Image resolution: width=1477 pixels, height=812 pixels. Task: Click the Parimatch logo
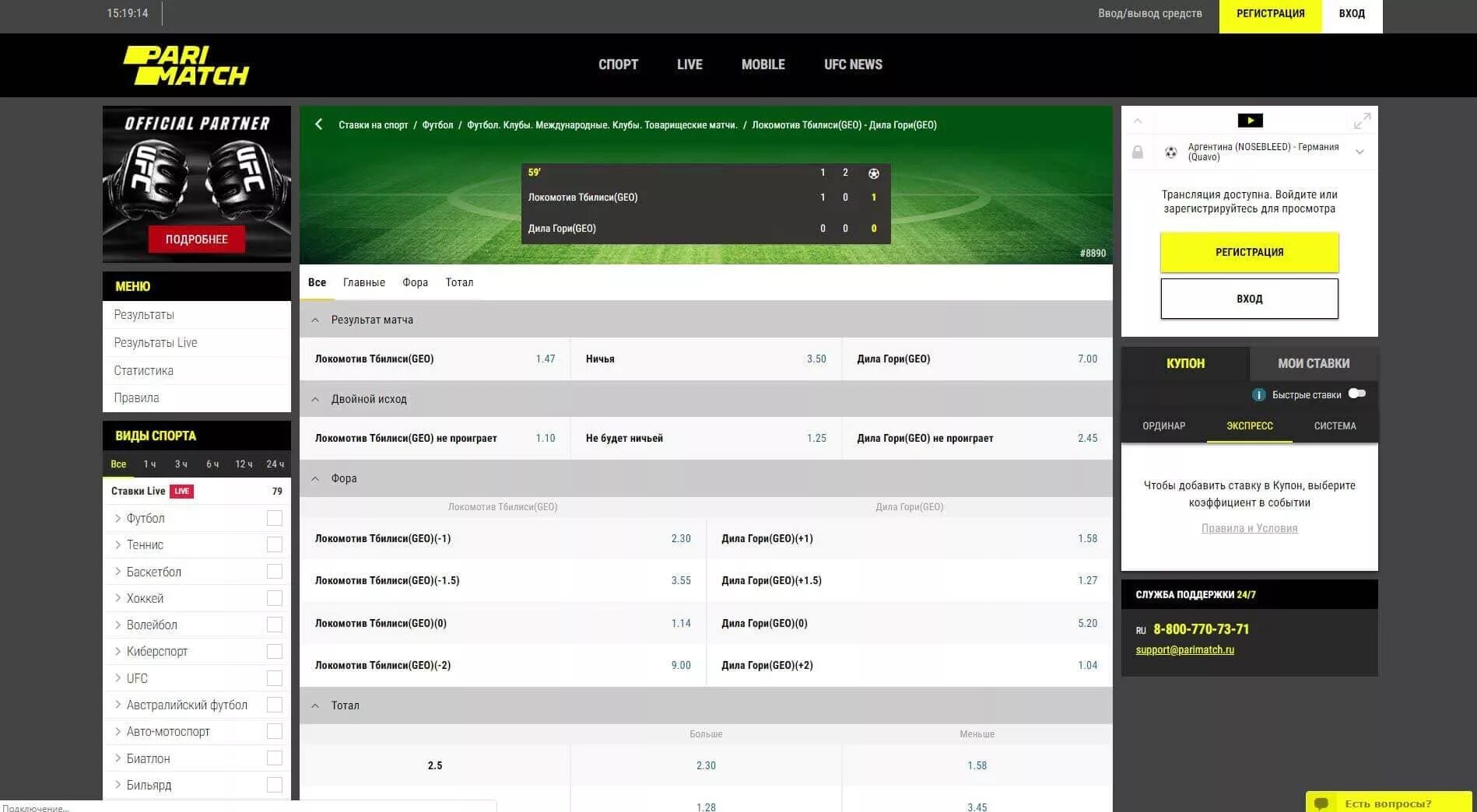coord(186,65)
